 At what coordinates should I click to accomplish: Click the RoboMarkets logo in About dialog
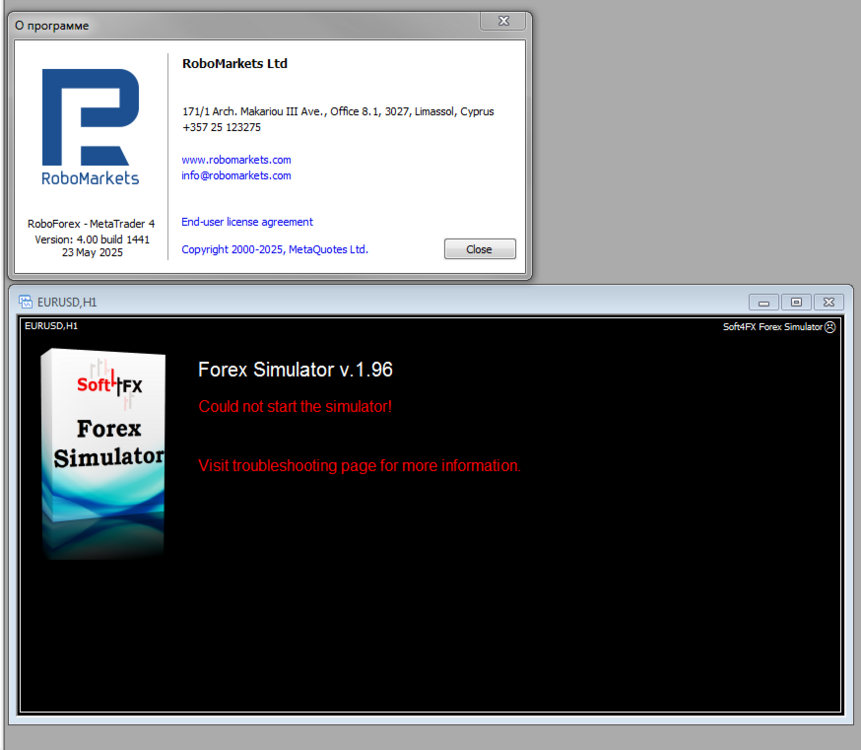(x=91, y=127)
